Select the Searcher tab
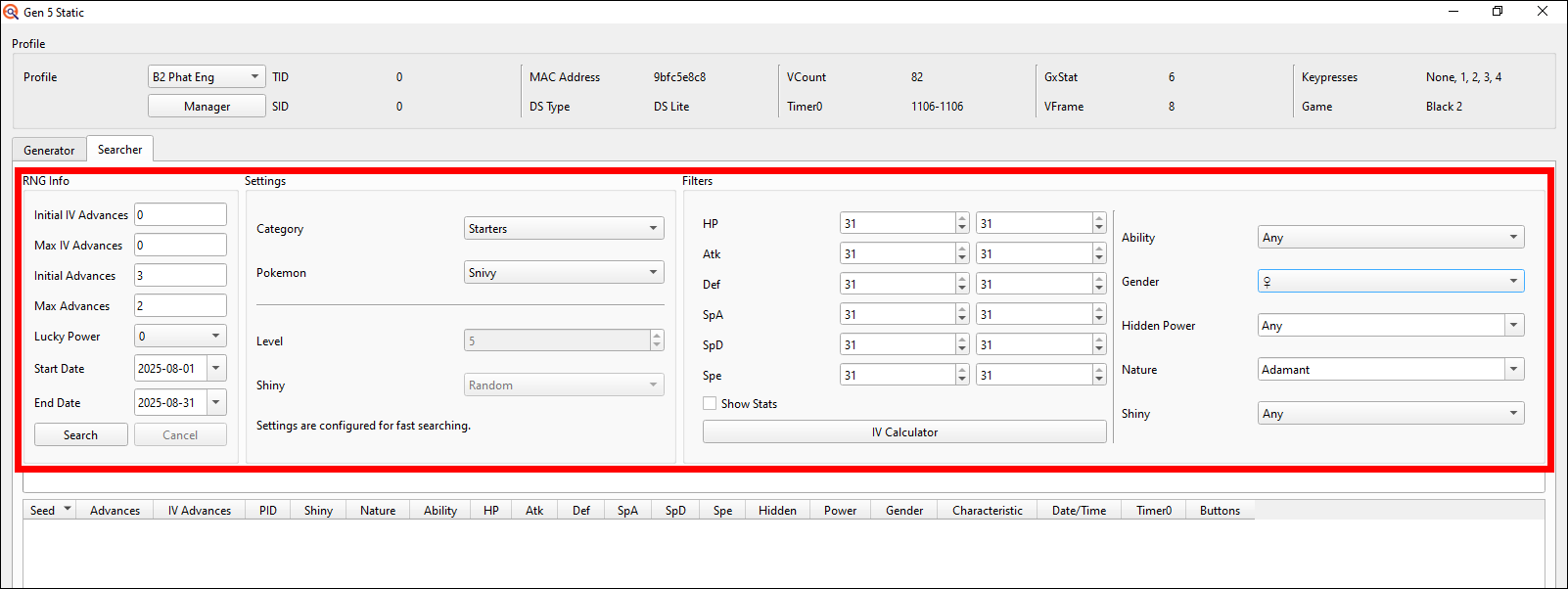Image resolution: width=1568 pixels, height=589 pixels. (119, 149)
